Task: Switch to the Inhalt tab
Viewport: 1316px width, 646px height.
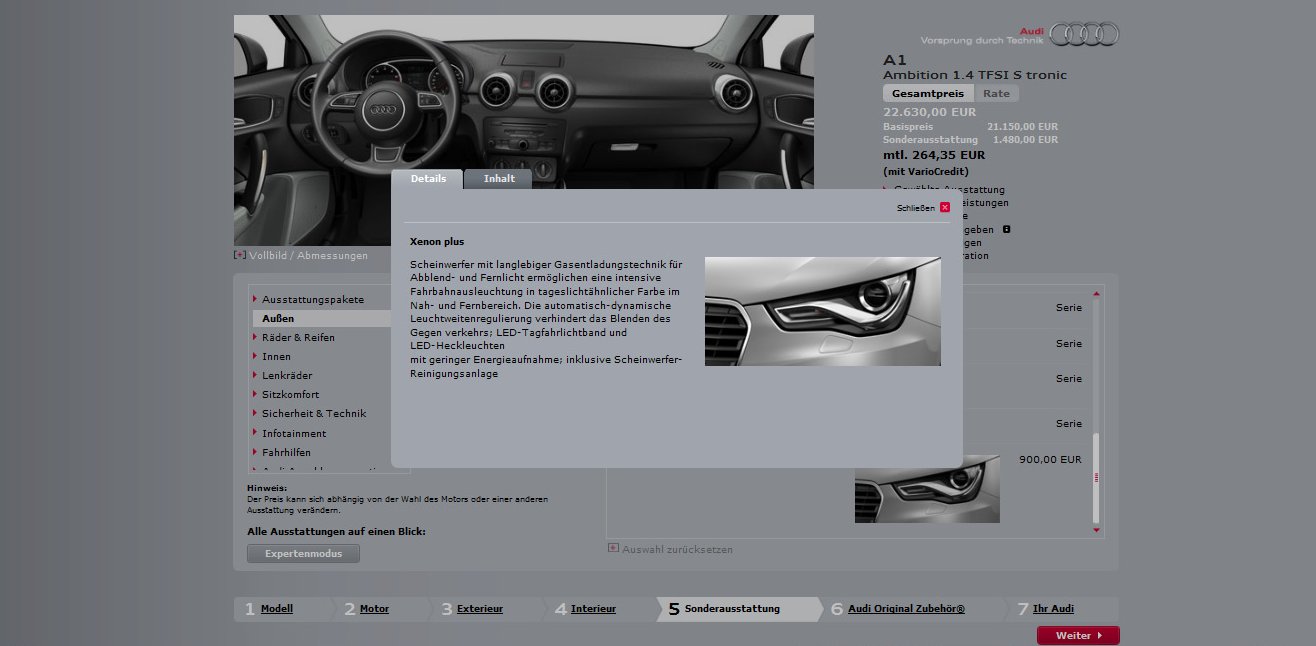Action: point(499,179)
